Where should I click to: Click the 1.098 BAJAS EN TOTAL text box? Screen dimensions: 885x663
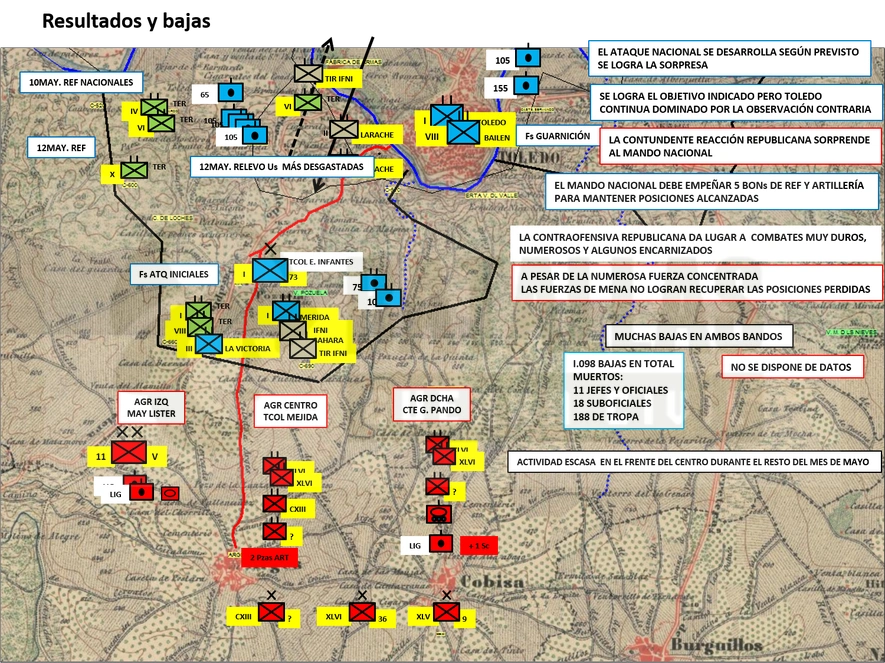(x=624, y=390)
